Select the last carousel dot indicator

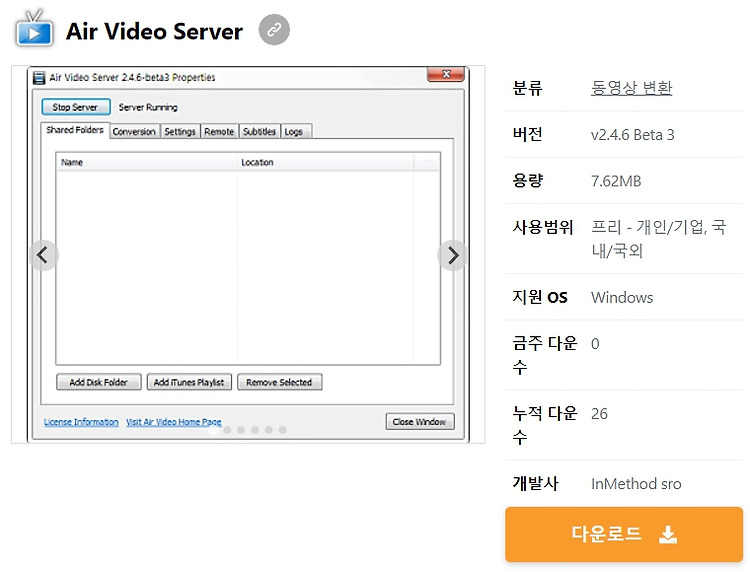click(283, 430)
